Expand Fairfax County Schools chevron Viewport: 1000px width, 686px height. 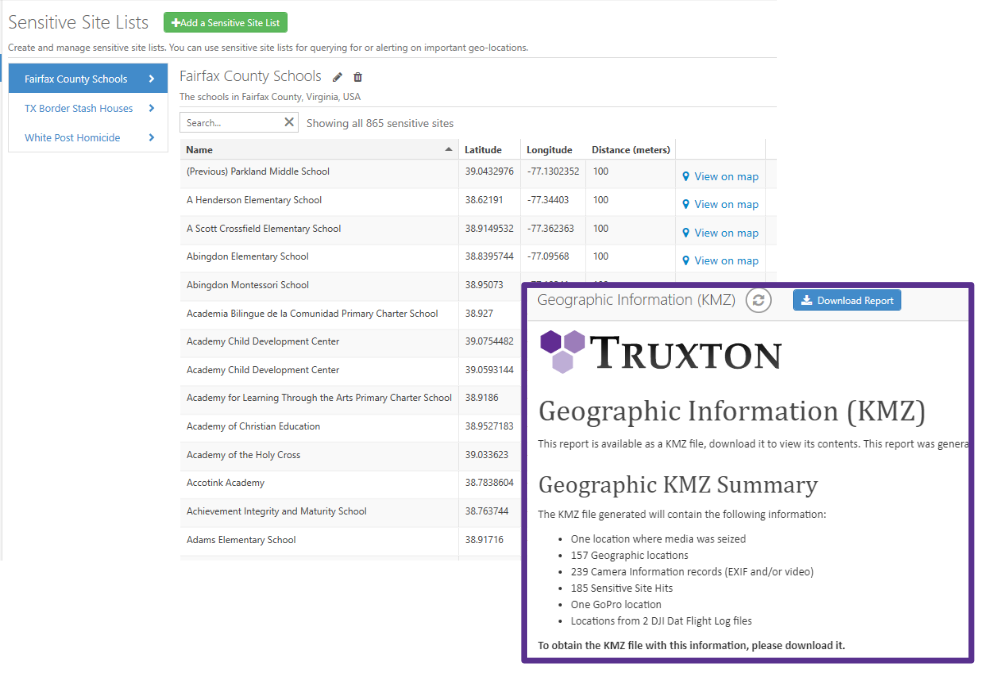tap(151, 78)
